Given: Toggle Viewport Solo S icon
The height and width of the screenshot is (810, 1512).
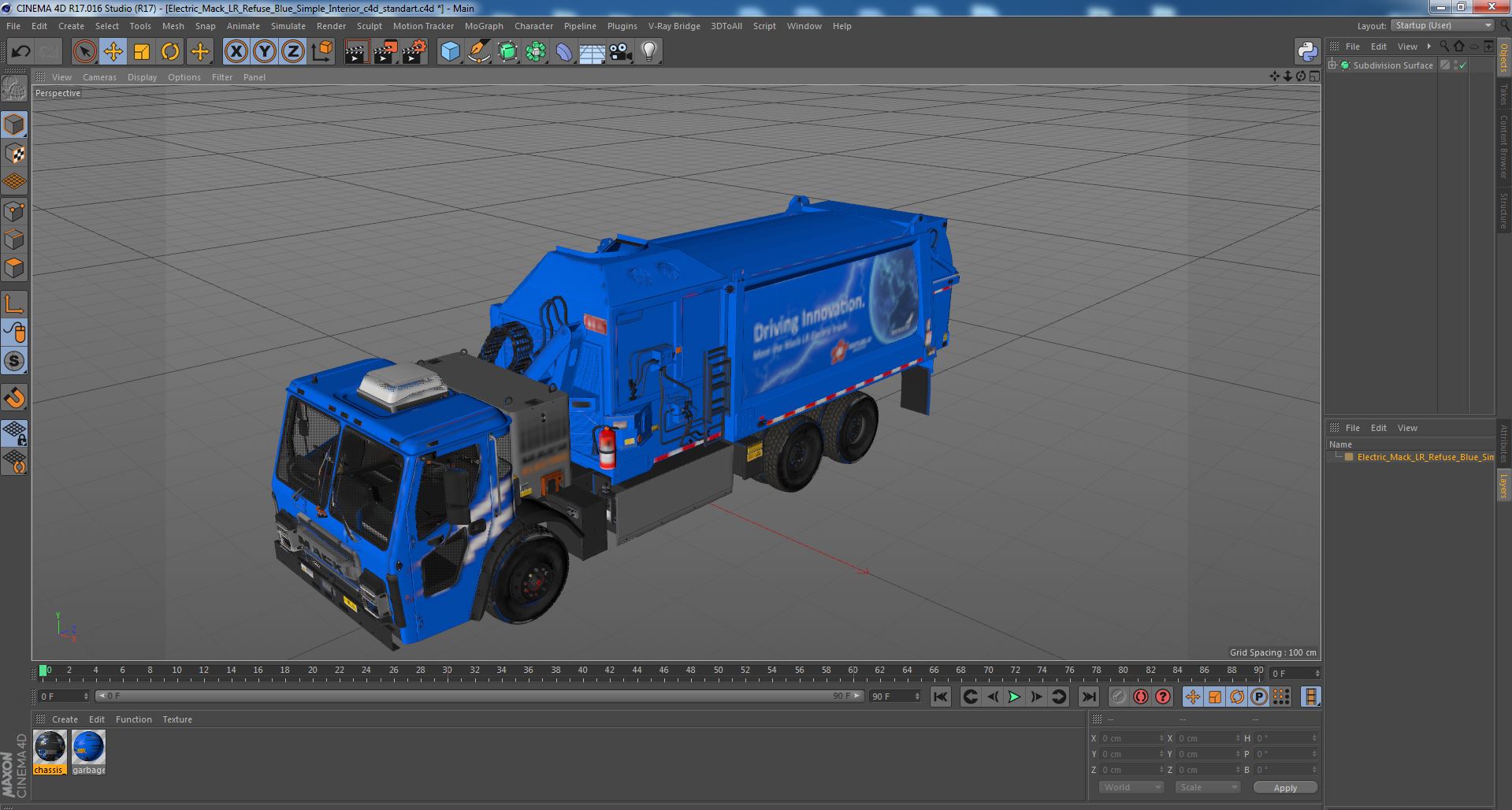Looking at the screenshot, I should [x=14, y=362].
